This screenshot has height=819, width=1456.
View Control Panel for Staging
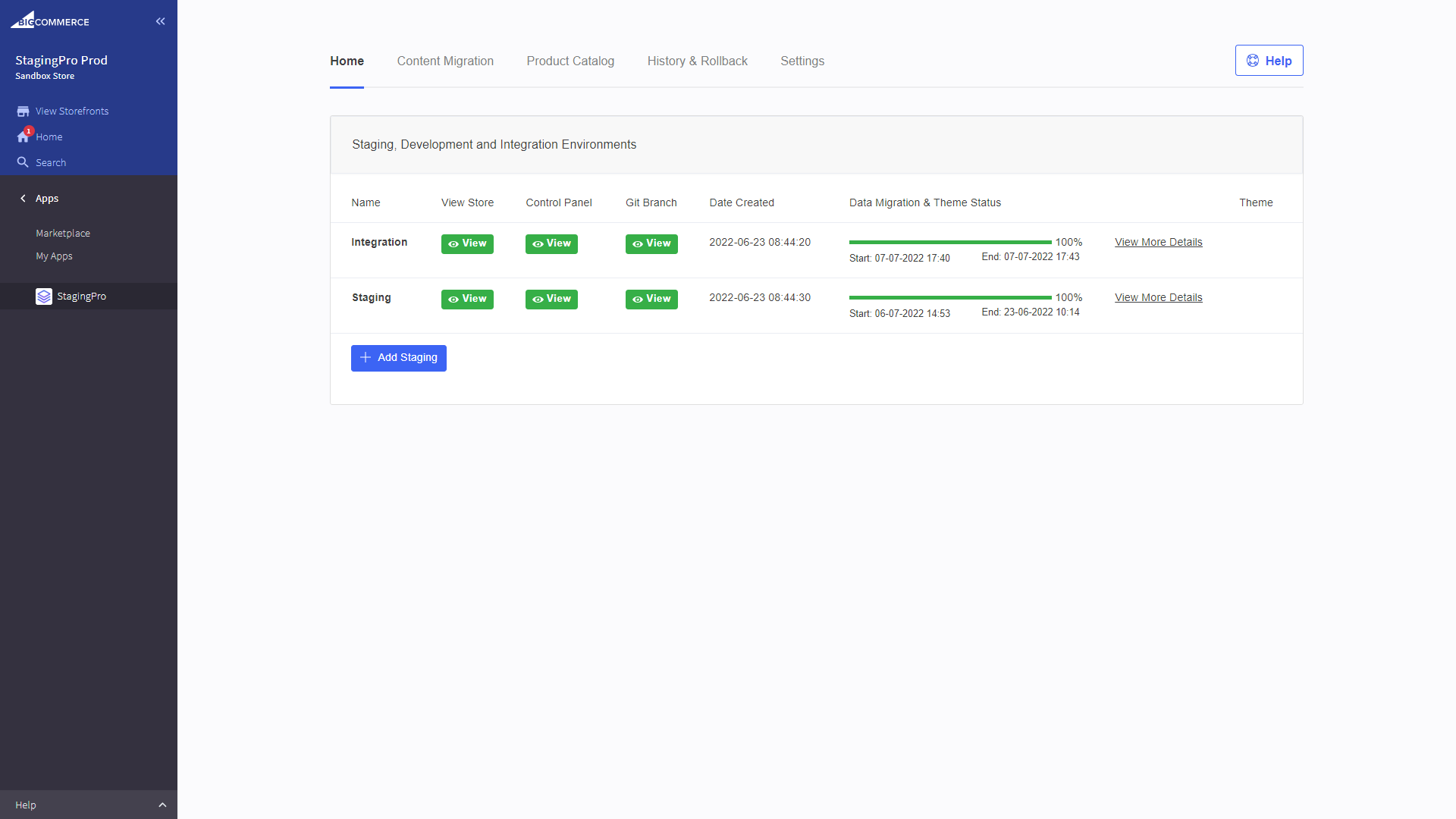point(551,300)
